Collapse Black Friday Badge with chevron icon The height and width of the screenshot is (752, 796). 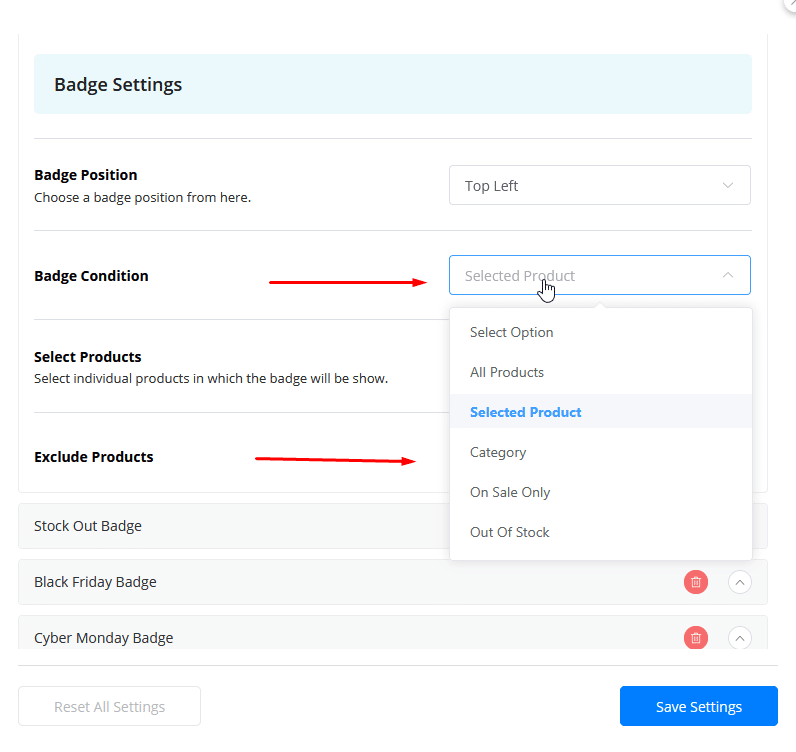click(x=739, y=581)
